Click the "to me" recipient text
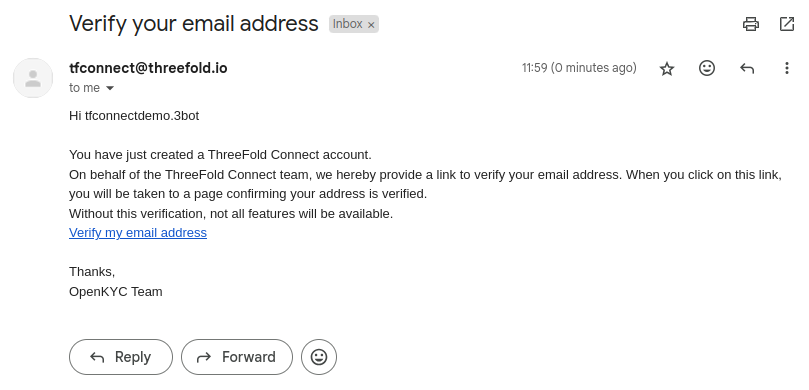This screenshot has width=809, height=390. (x=85, y=88)
